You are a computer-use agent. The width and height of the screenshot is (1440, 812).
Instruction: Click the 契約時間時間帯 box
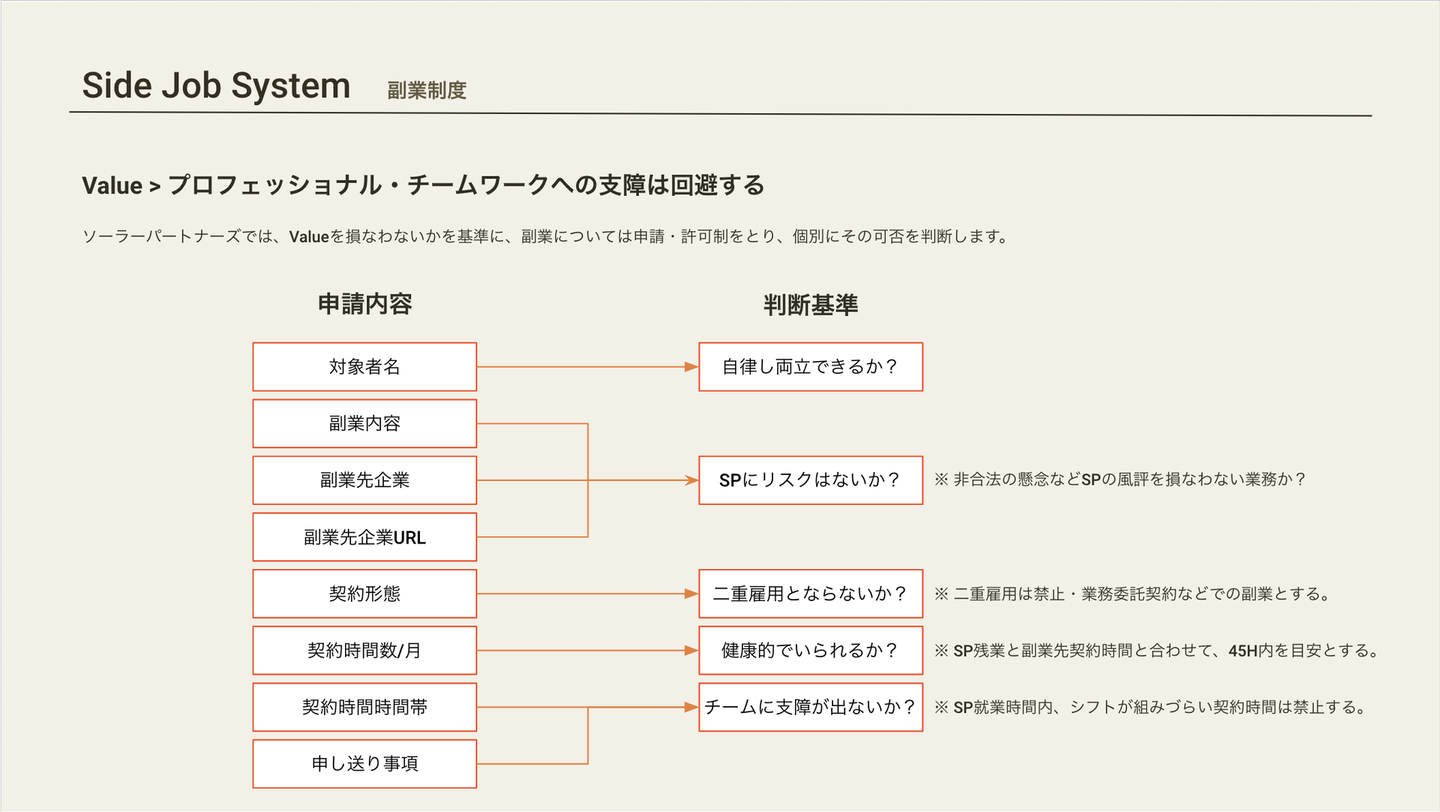coord(364,707)
